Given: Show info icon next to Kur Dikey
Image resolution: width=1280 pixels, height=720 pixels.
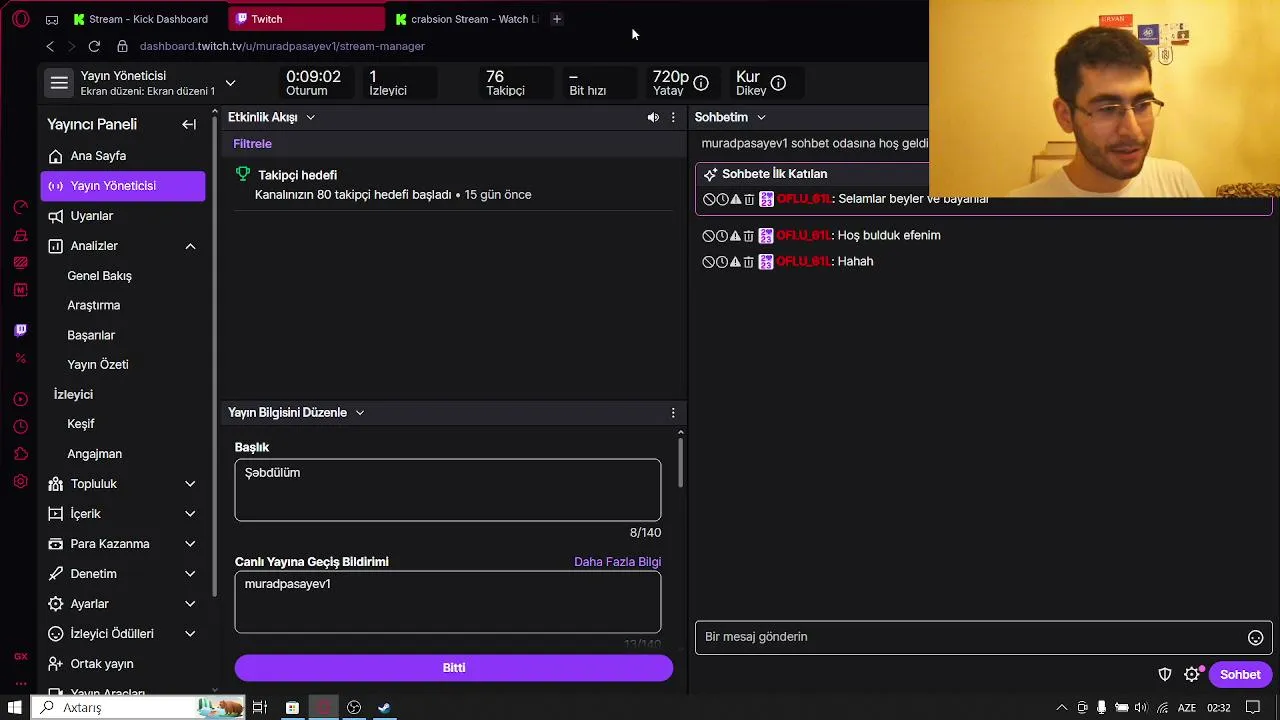Looking at the screenshot, I should pyautogui.click(x=778, y=83).
